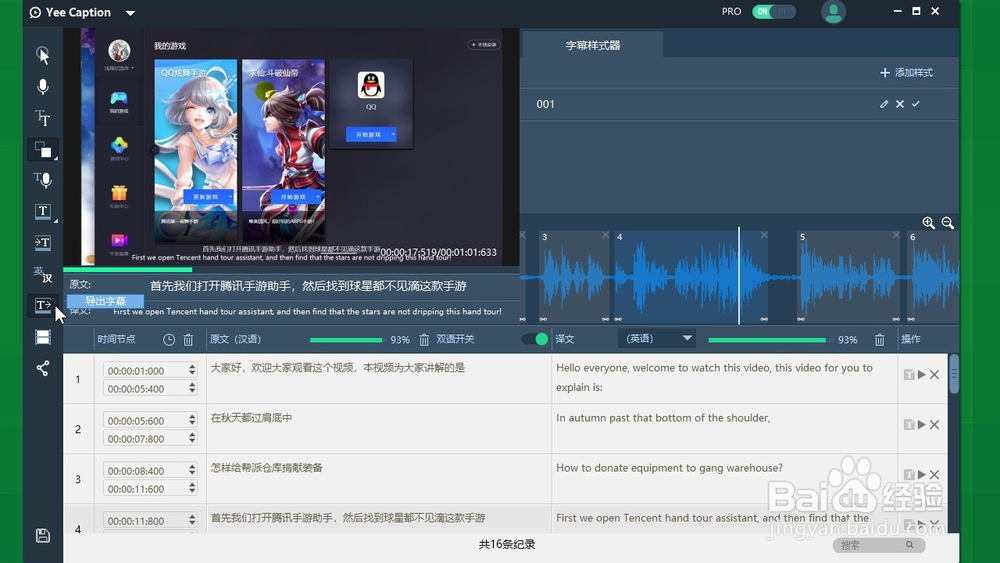Click trash icon next to 译文 93%
Image resolution: width=1000 pixels, height=563 pixels.
(x=879, y=340)
